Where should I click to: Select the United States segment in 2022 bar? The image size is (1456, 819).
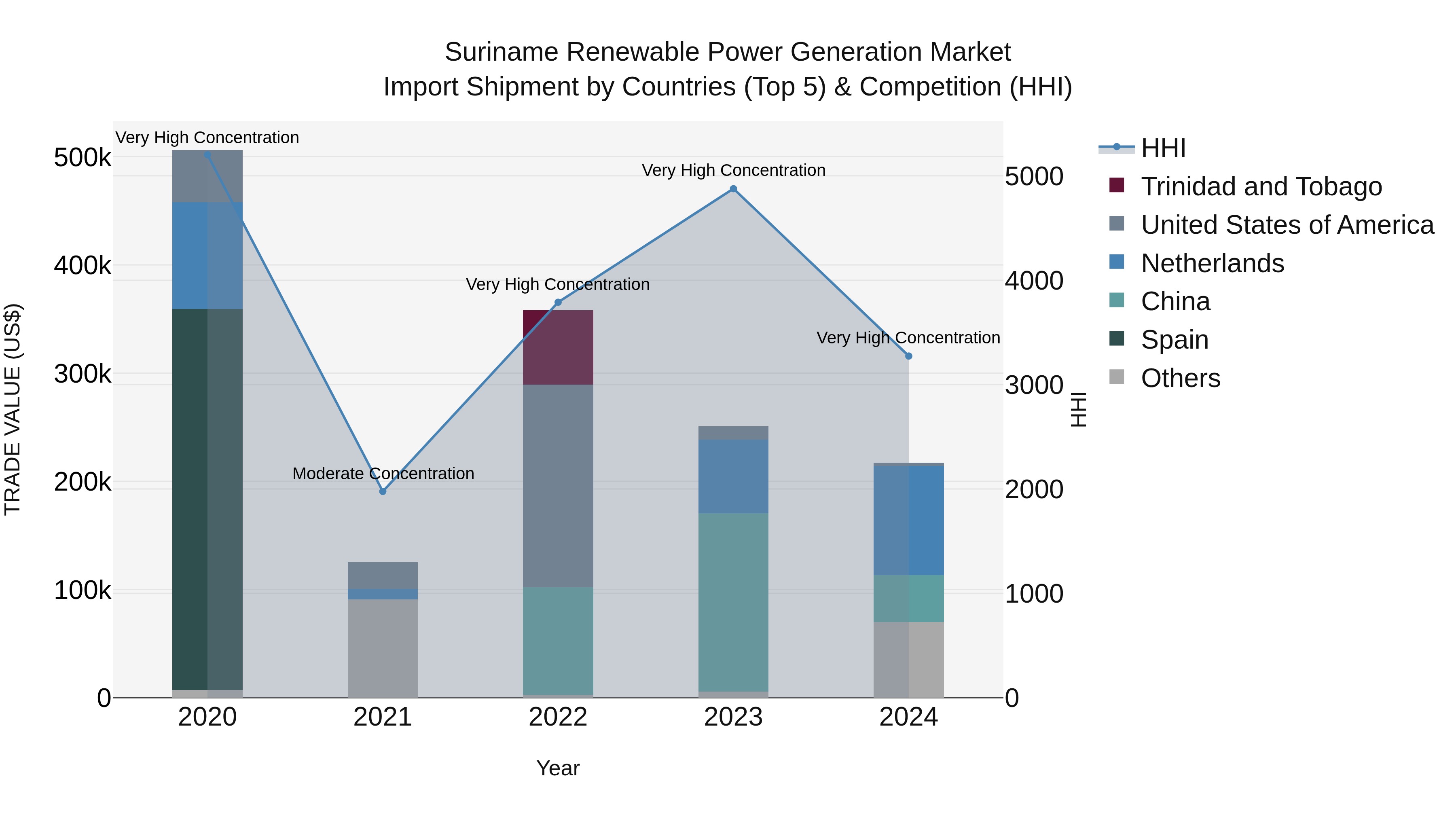(558, 486)
